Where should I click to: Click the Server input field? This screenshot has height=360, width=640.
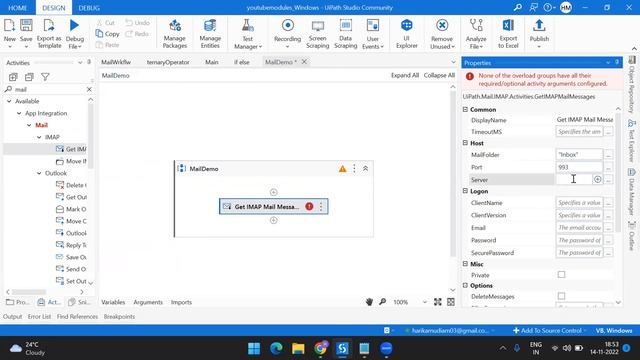[573, 179]
